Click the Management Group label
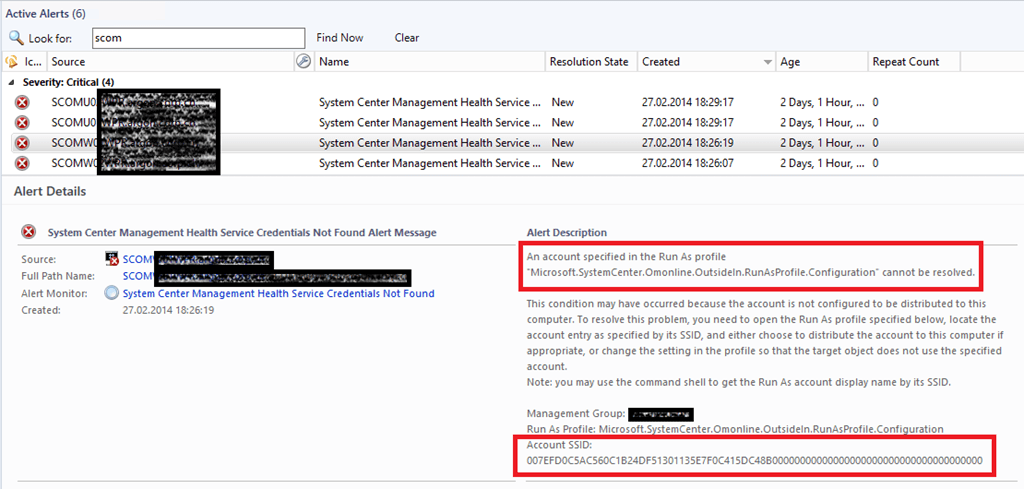 pos(575,413)
